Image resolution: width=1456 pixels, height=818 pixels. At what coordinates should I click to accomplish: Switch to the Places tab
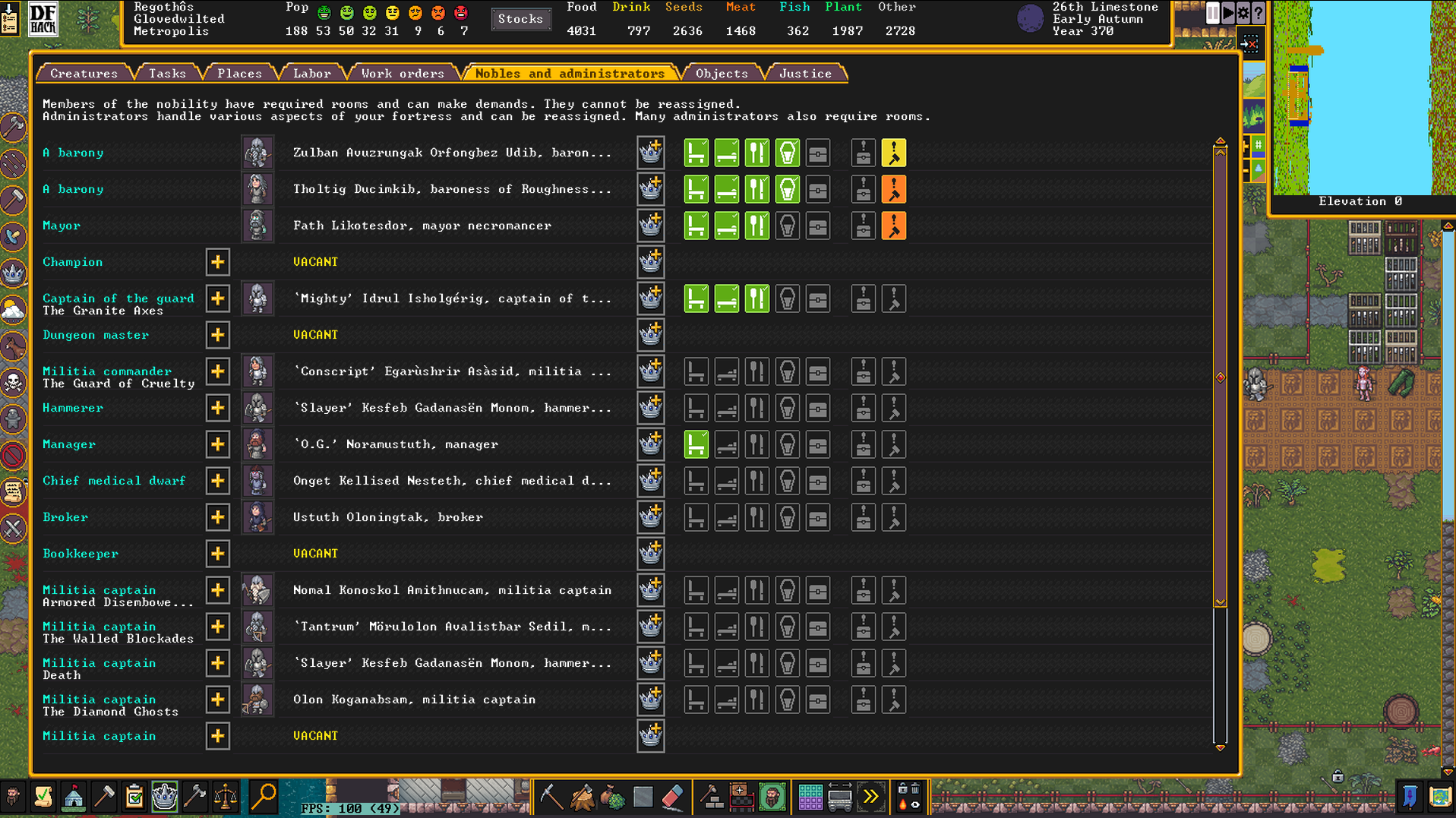tap(239, 73)
